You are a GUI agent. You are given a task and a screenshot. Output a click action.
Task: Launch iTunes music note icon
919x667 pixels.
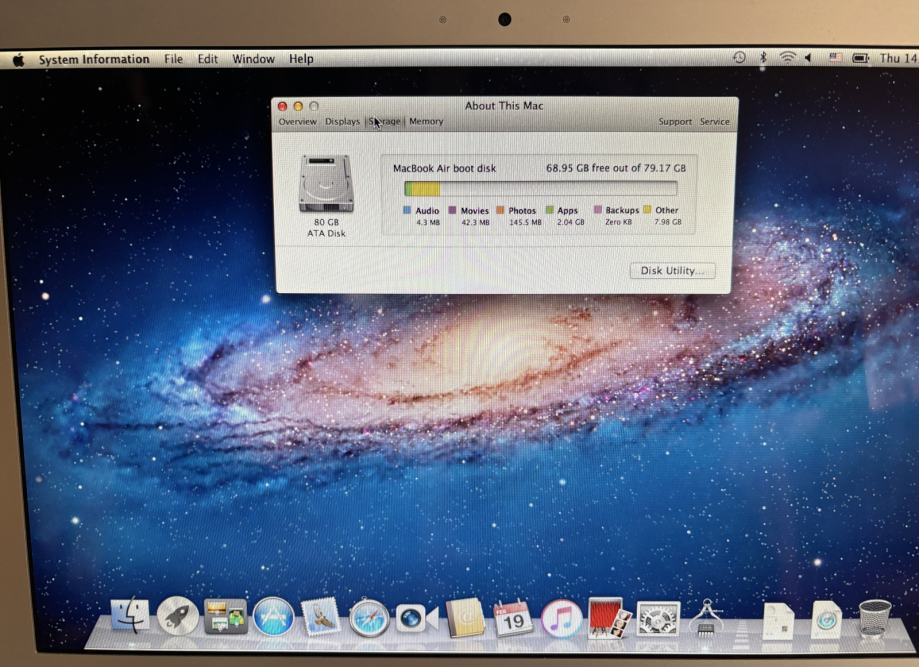point(561,618)
